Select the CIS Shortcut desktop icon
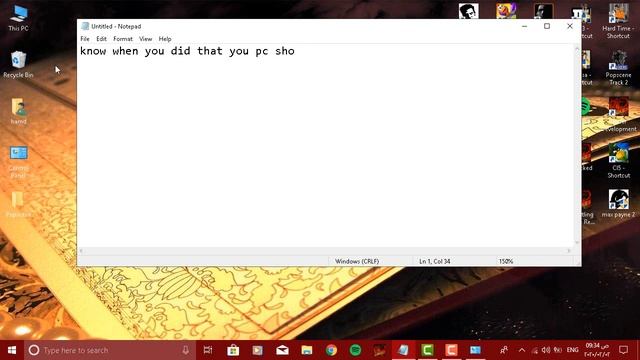The height and width of the screenshot is (360, 640). [x=618, y=160]
